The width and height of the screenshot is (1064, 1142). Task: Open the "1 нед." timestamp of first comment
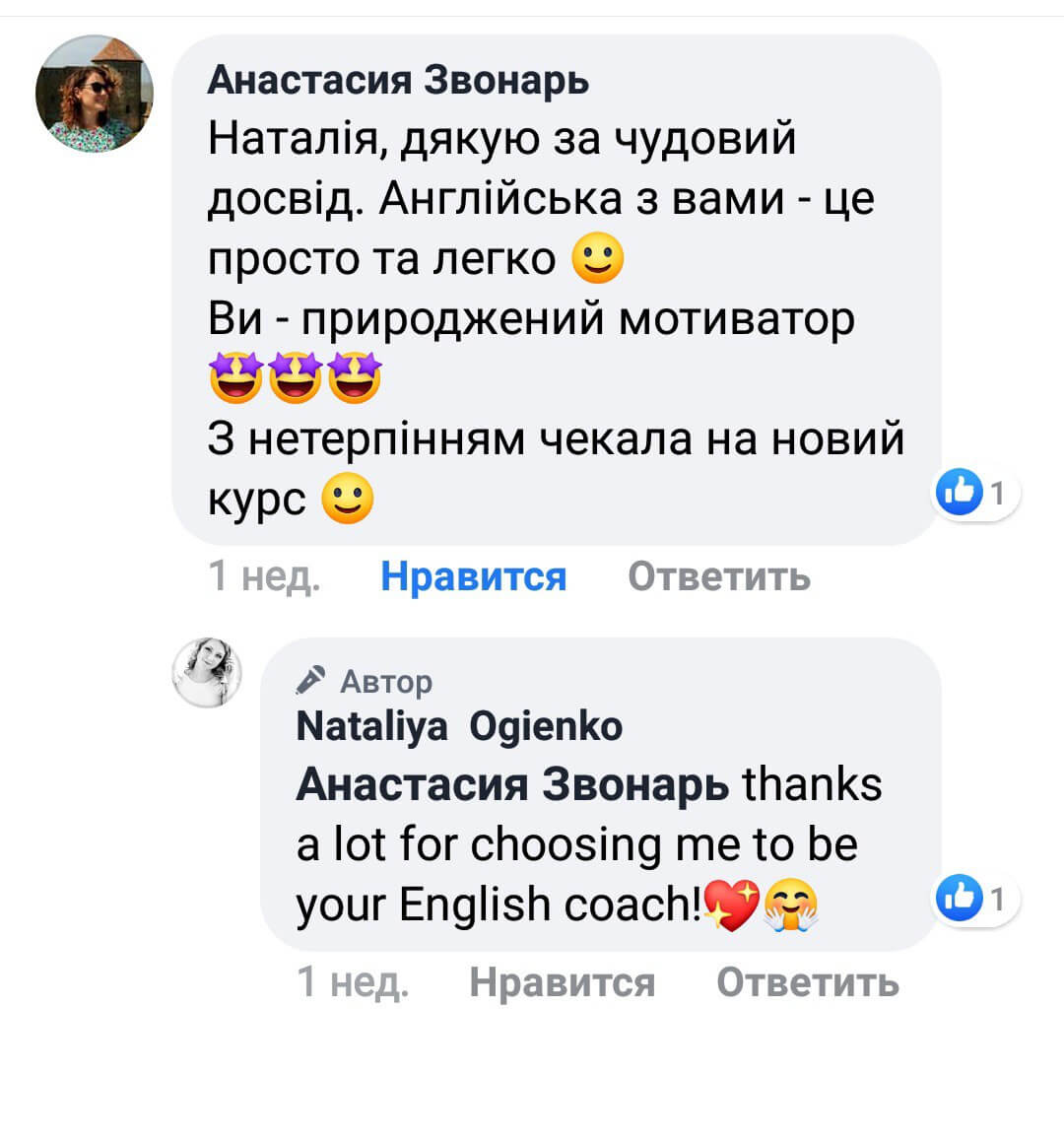264,576
